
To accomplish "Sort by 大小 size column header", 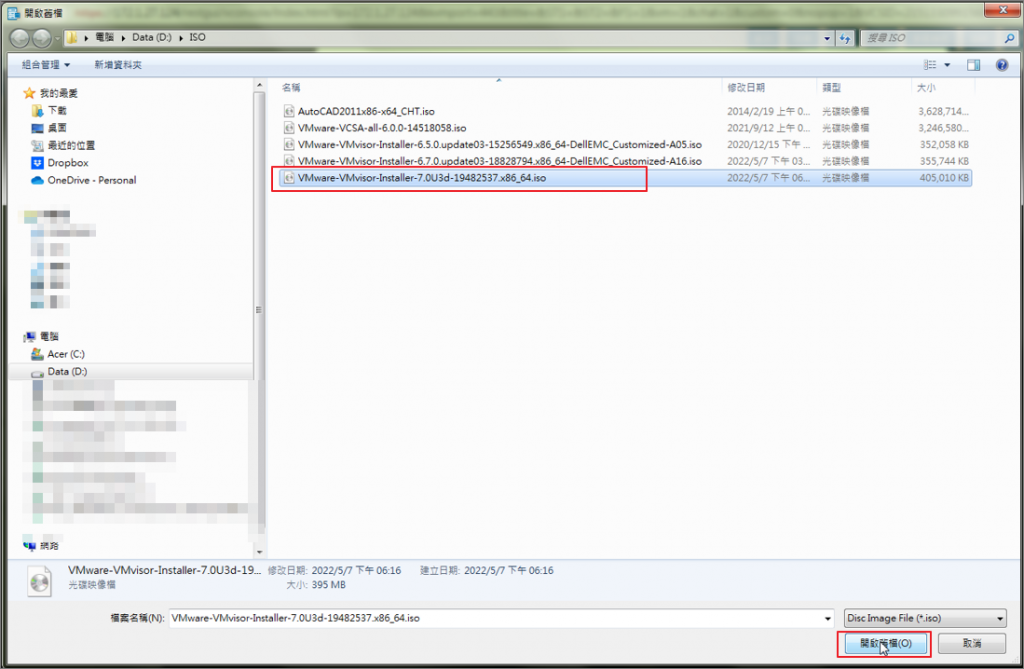I will point(926,88).
